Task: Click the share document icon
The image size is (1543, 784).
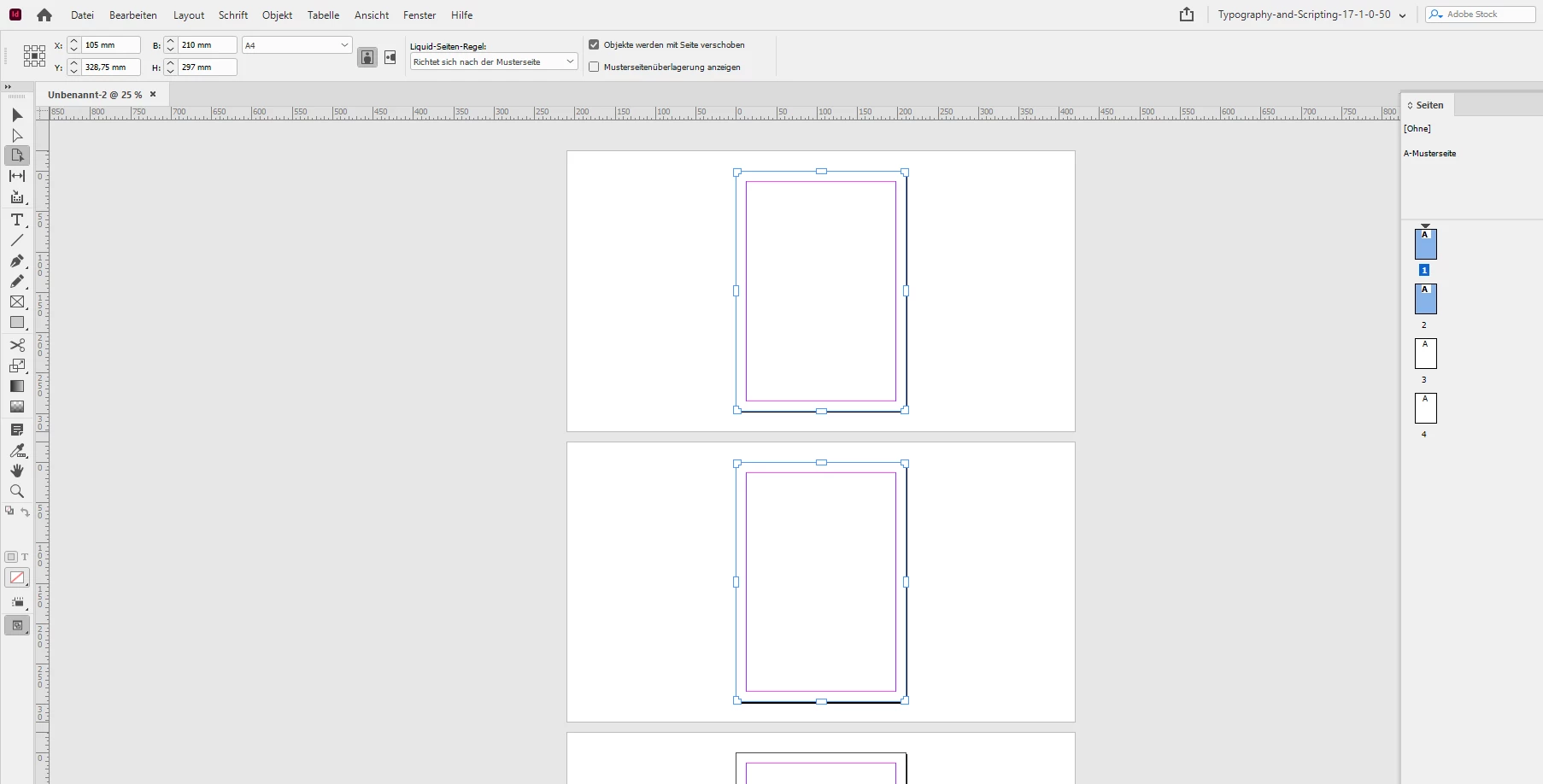Action: (1187, 15)
